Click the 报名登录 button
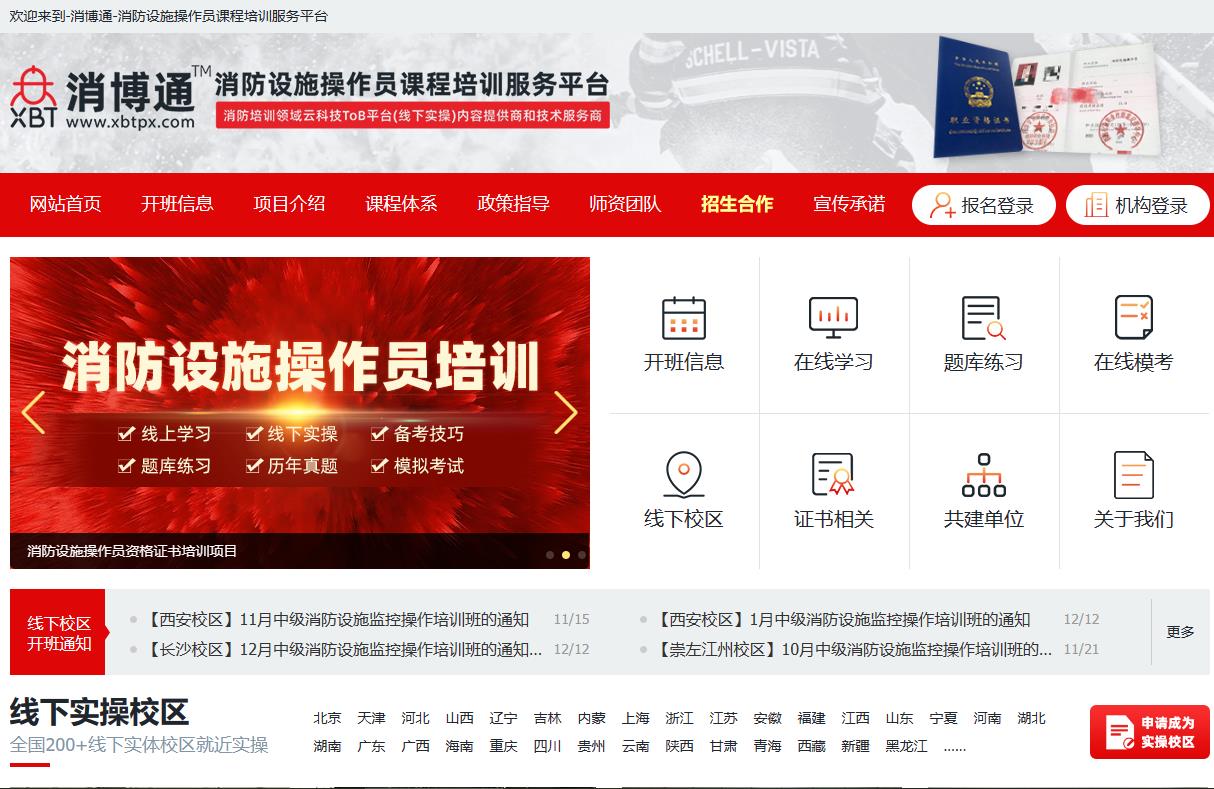Screen dimensions: 1214x789 pos(984,205)
